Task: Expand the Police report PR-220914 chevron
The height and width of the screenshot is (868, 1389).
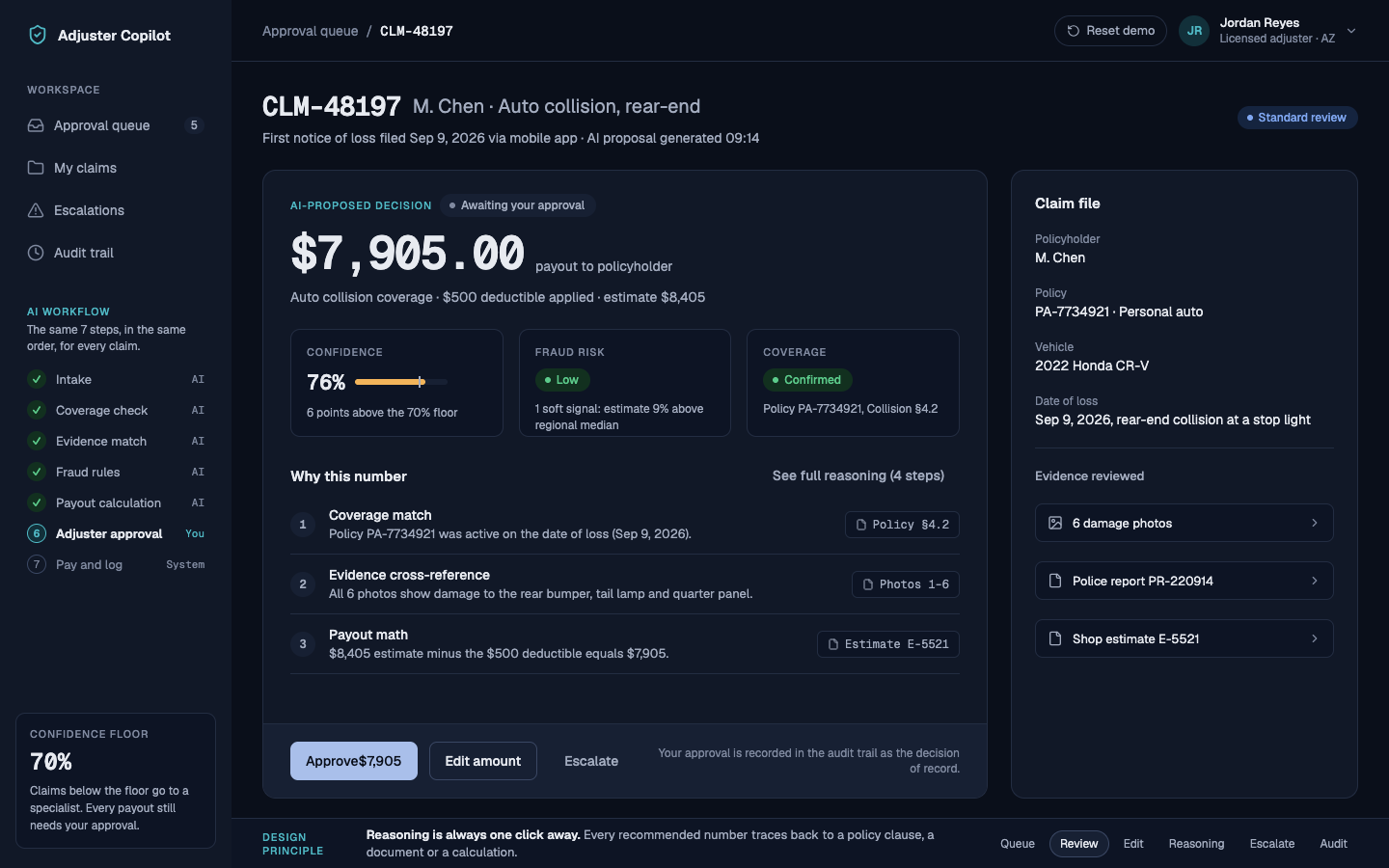Action: click(1314, 581)
